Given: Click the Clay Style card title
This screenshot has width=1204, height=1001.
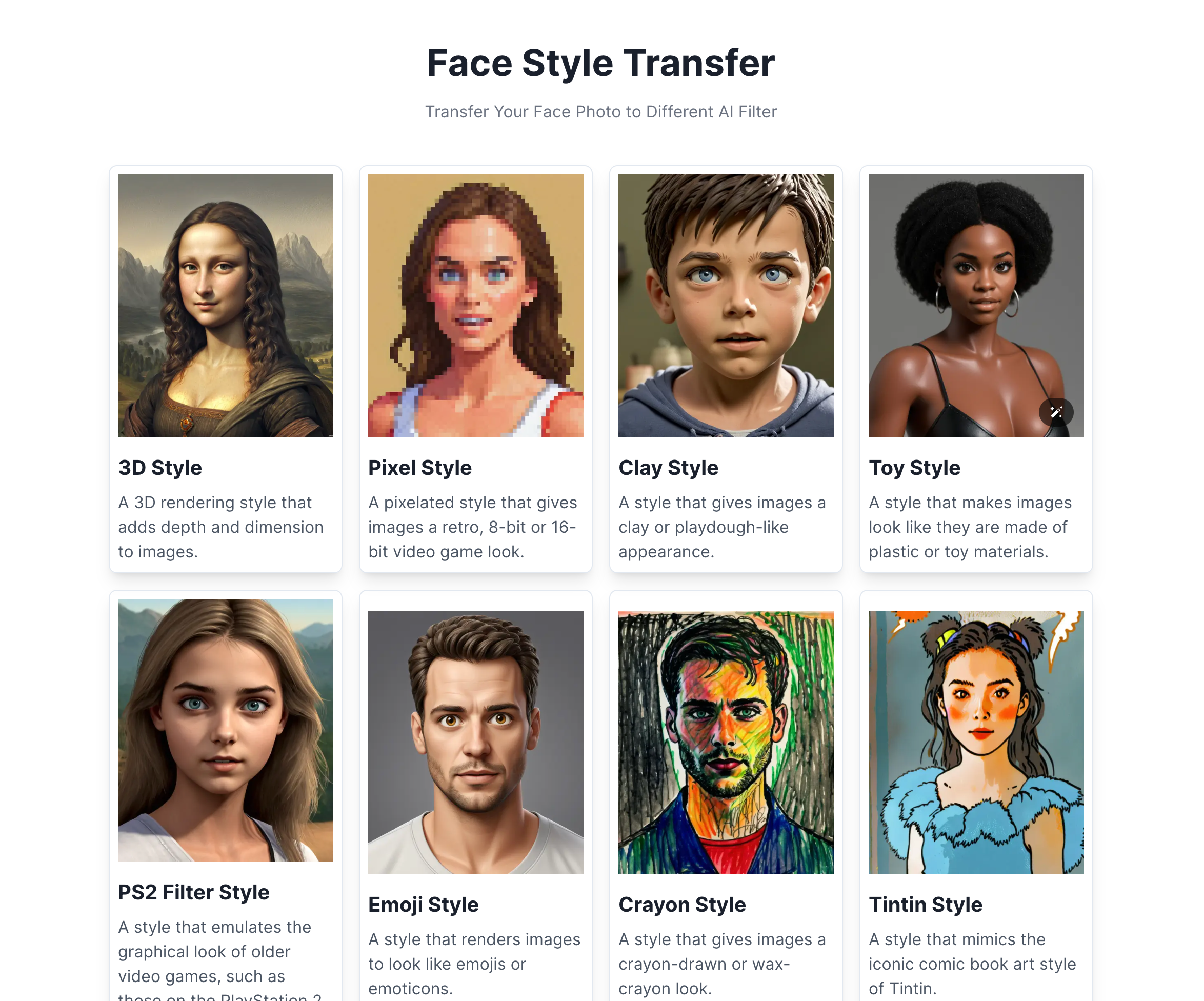Looking at the screenshot, I should tap(668, 468).
